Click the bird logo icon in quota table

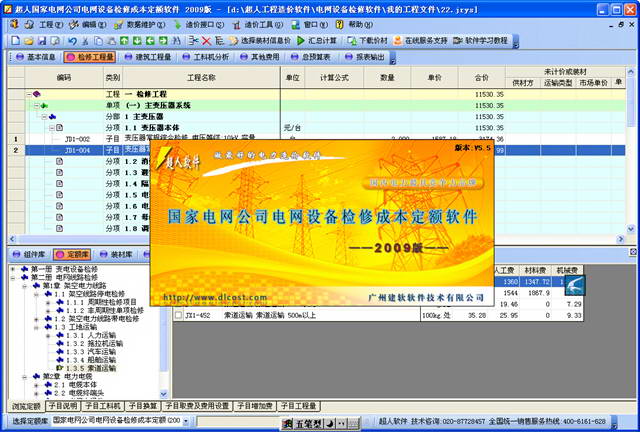[575, 285]
